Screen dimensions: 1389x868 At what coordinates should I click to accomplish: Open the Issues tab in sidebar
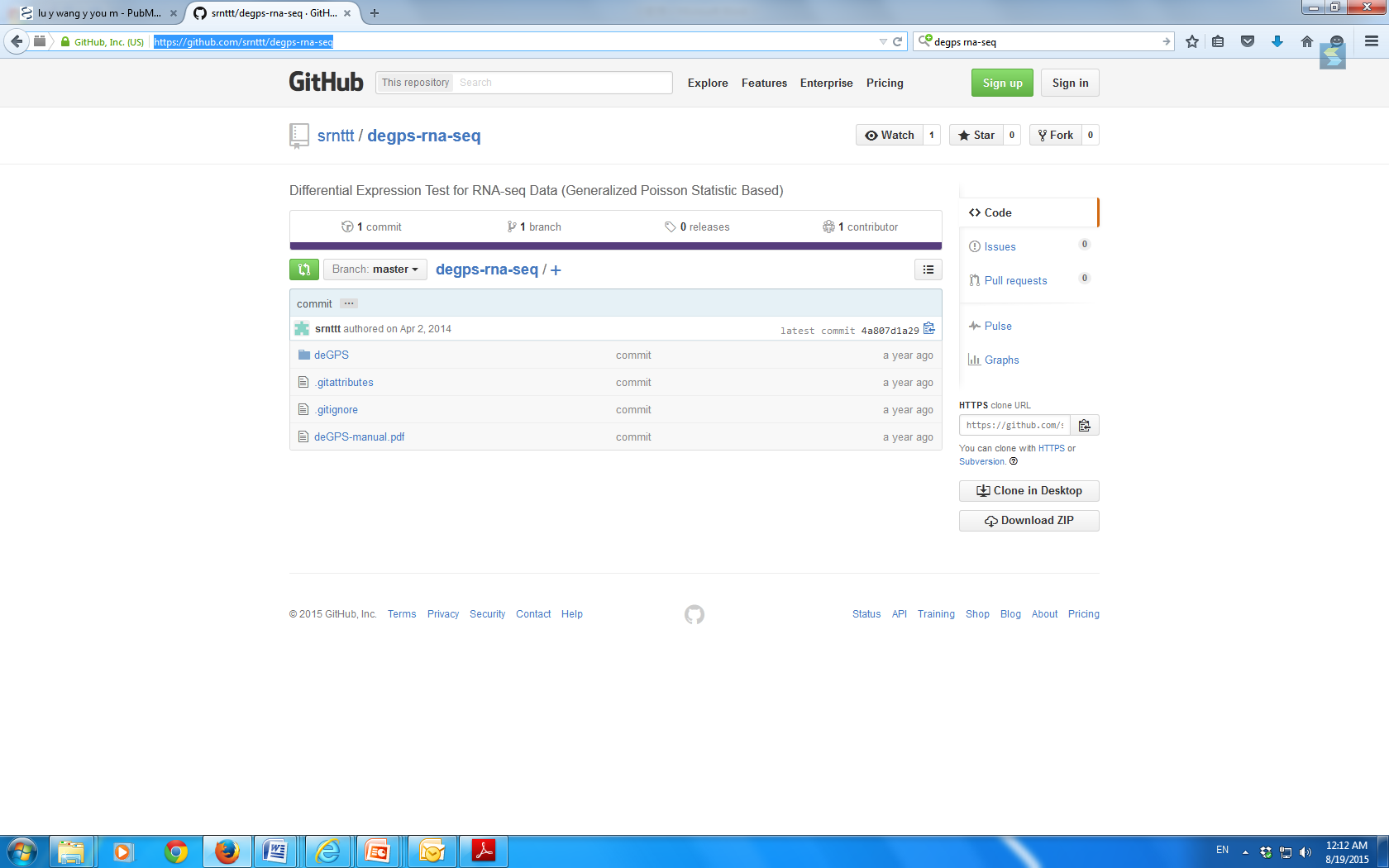(1000, 246)
